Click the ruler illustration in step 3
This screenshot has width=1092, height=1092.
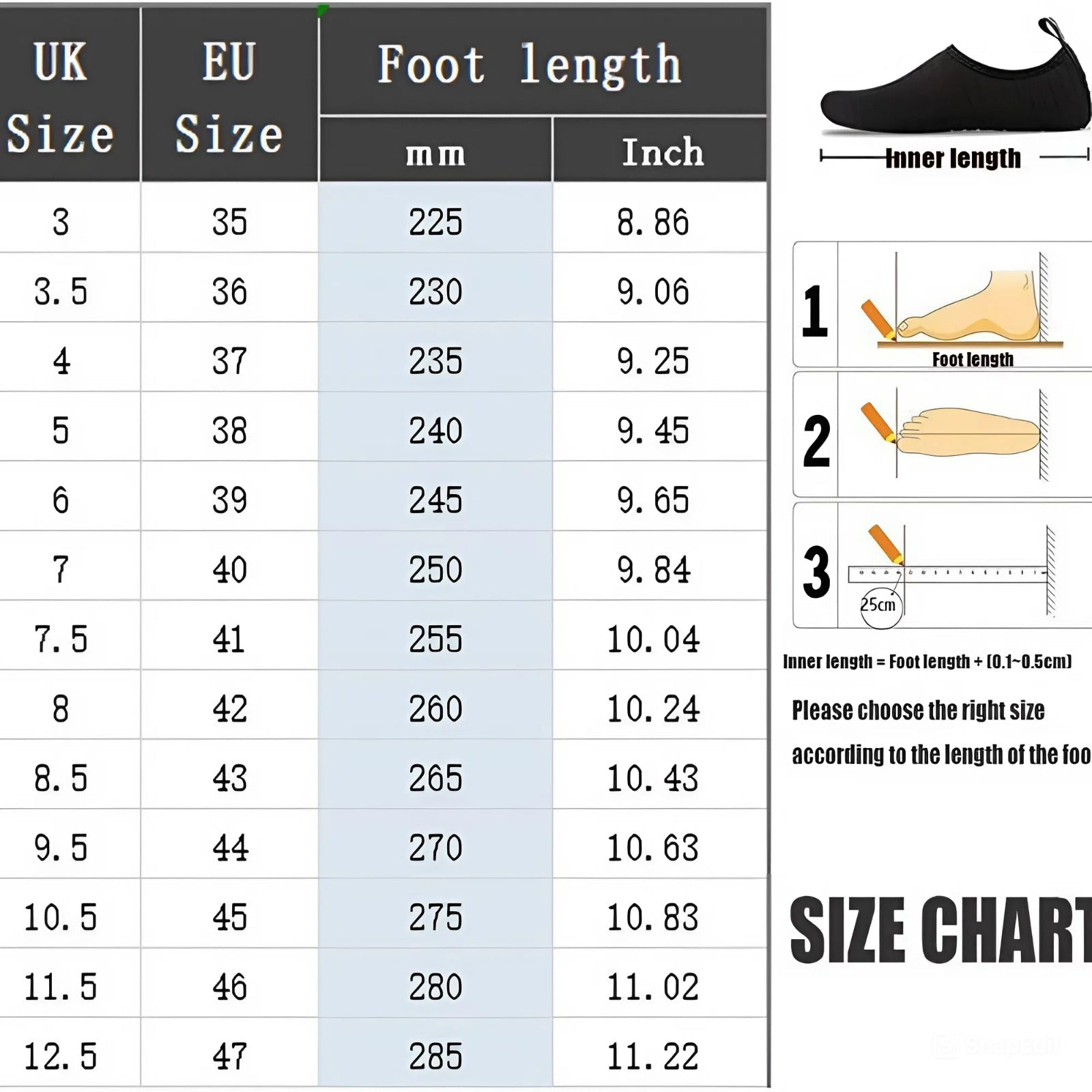949,573
